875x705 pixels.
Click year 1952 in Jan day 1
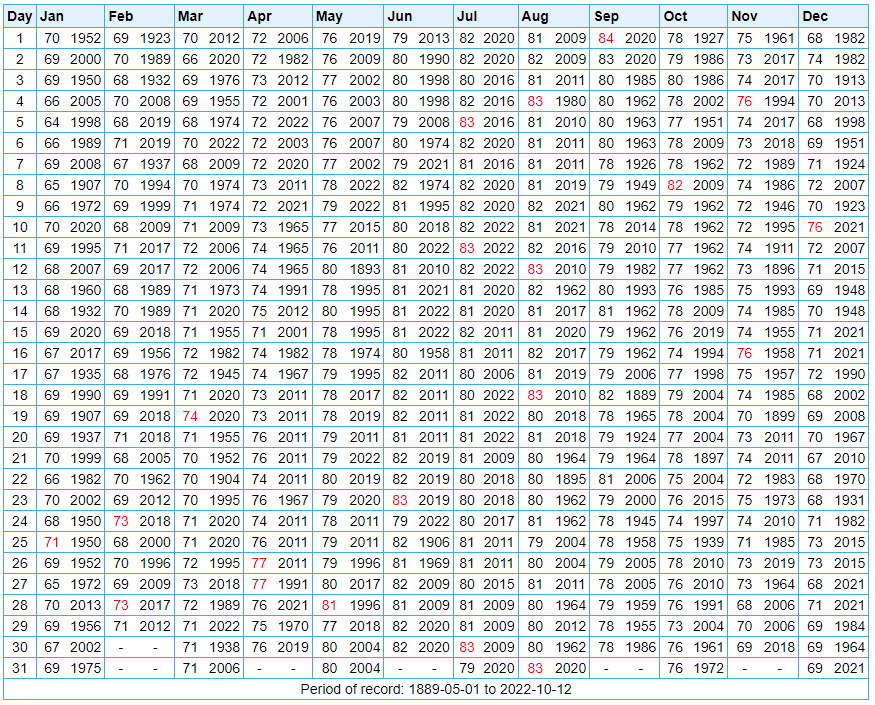point(85,38)
